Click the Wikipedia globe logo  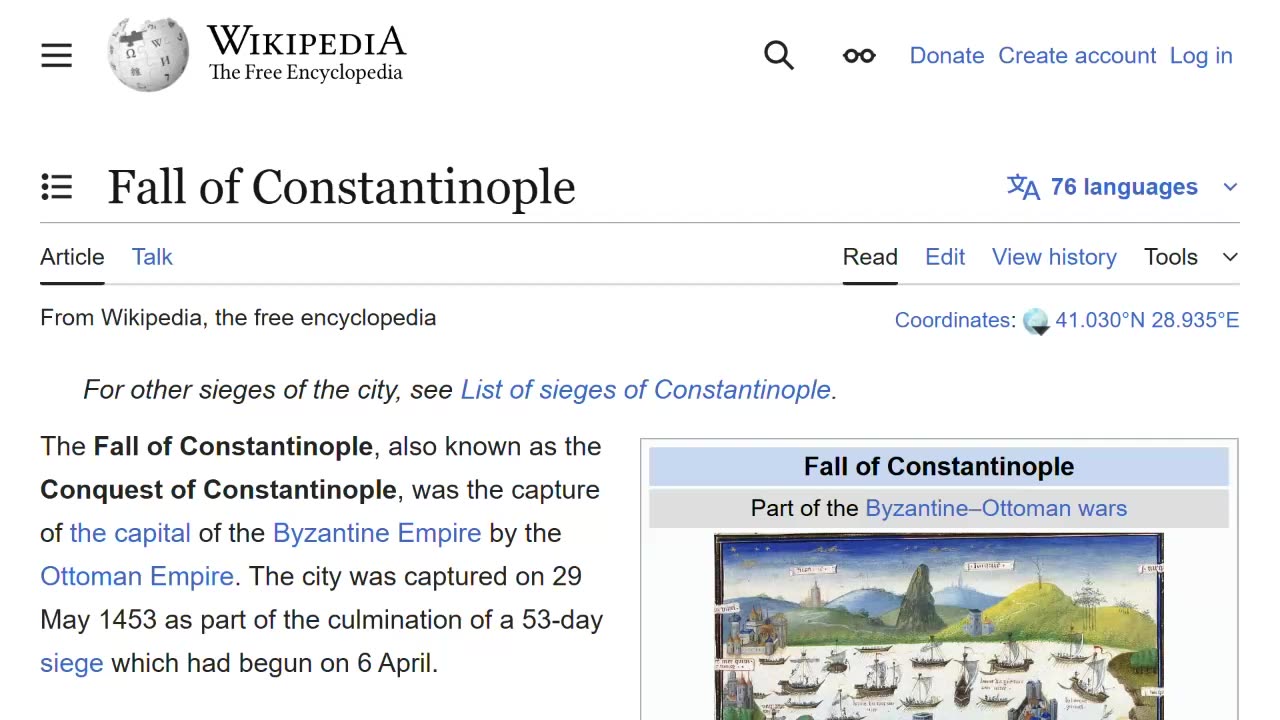click(x=148, y=55)
